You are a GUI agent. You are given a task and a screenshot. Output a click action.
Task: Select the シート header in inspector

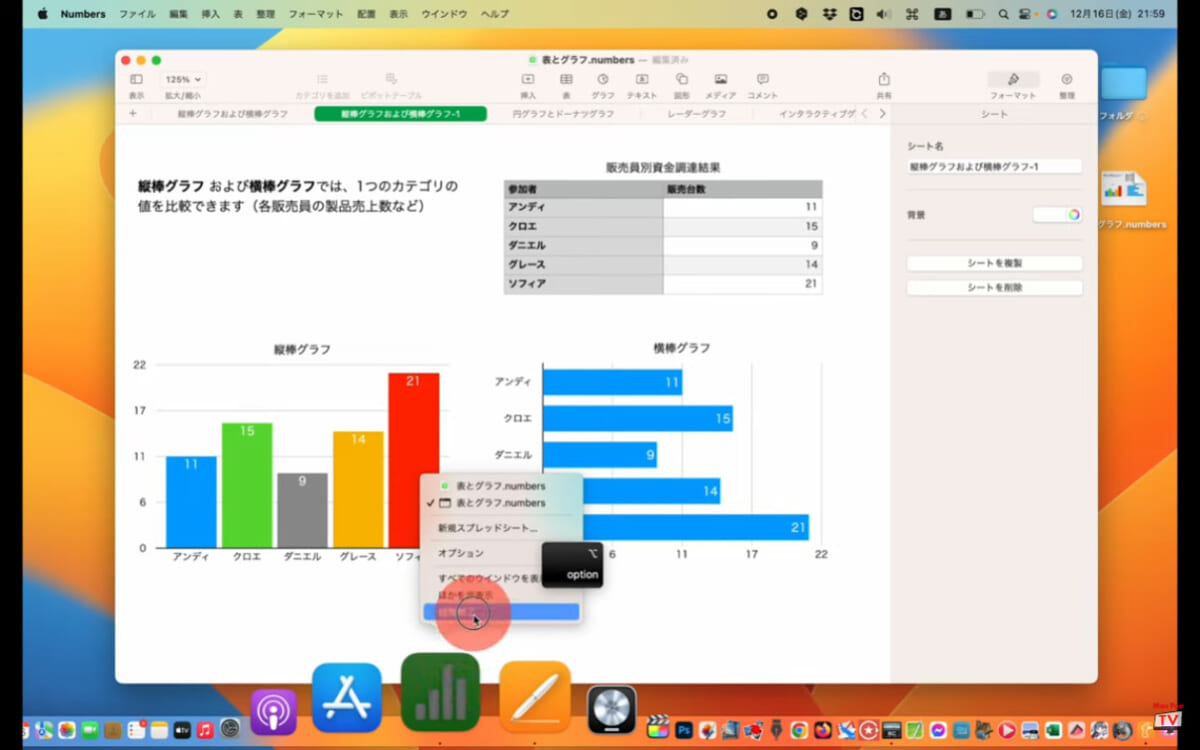(x=994, y=114)
